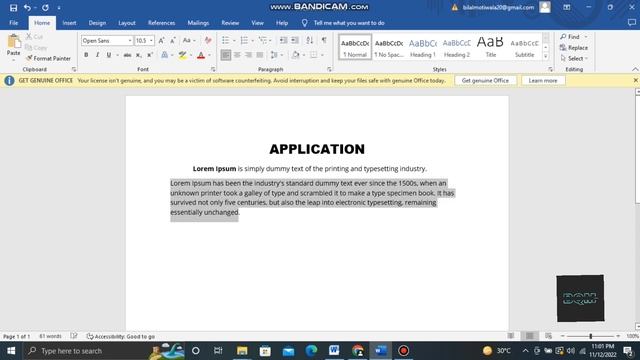Increase the paragraph indent
Screen dimensions: 640x360
pos(295,40)
